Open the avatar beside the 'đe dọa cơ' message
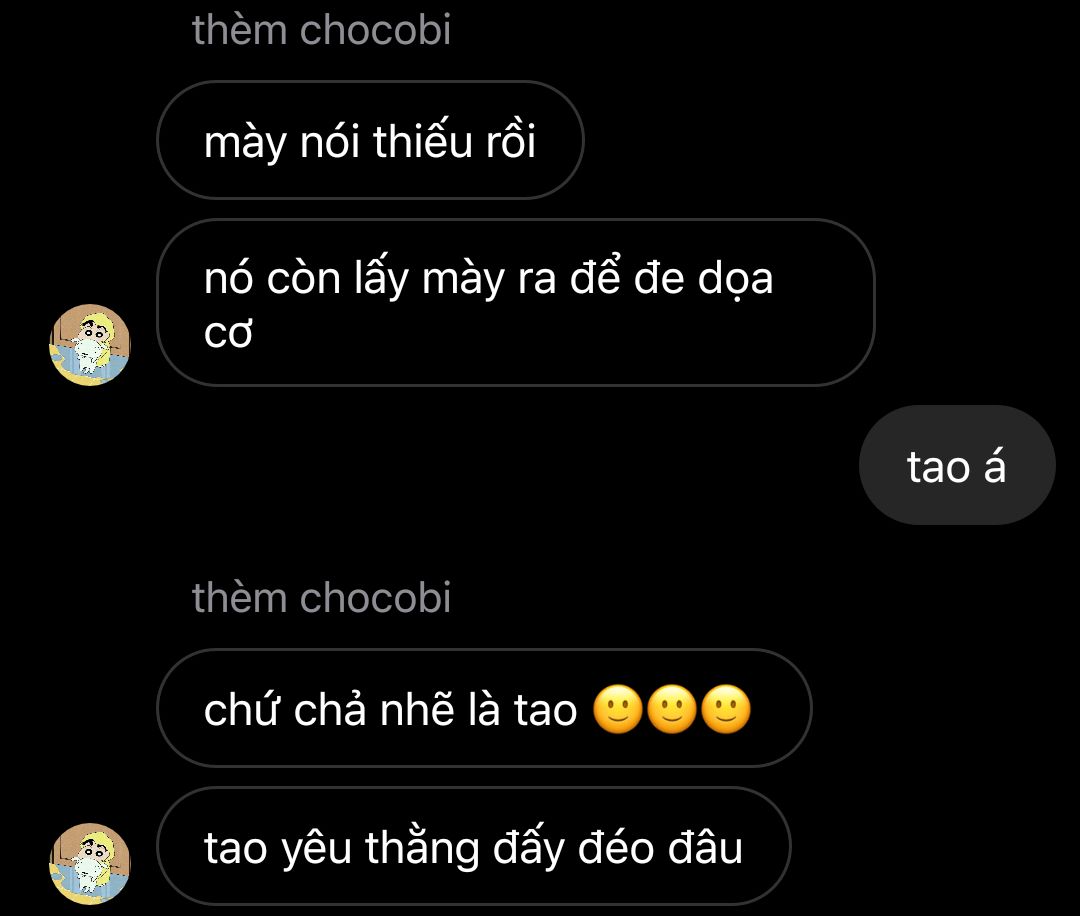This screenshot has width=1080, height=916. (90, 344)
